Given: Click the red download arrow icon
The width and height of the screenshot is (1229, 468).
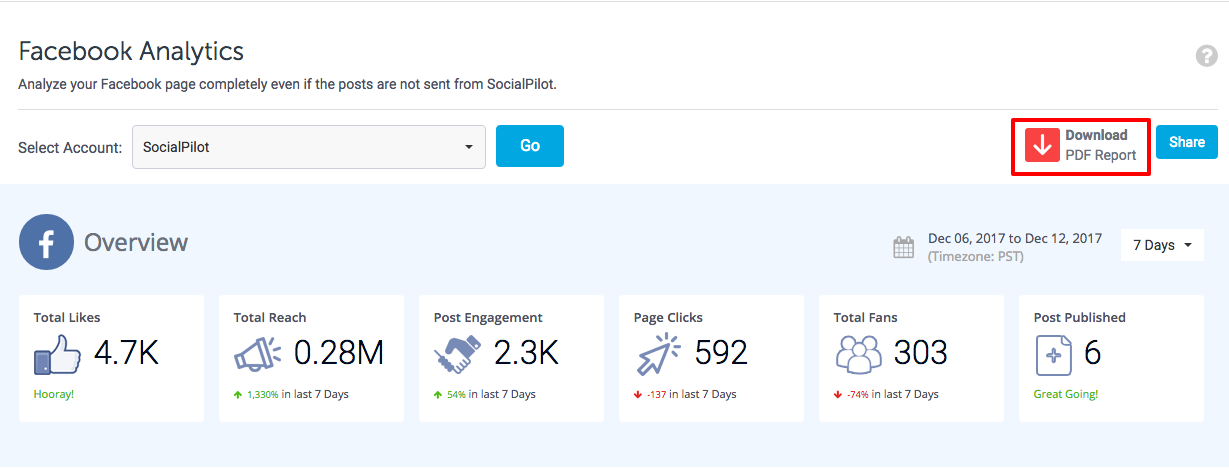Looking at the screenshot, I should [x=1043, y=145].
